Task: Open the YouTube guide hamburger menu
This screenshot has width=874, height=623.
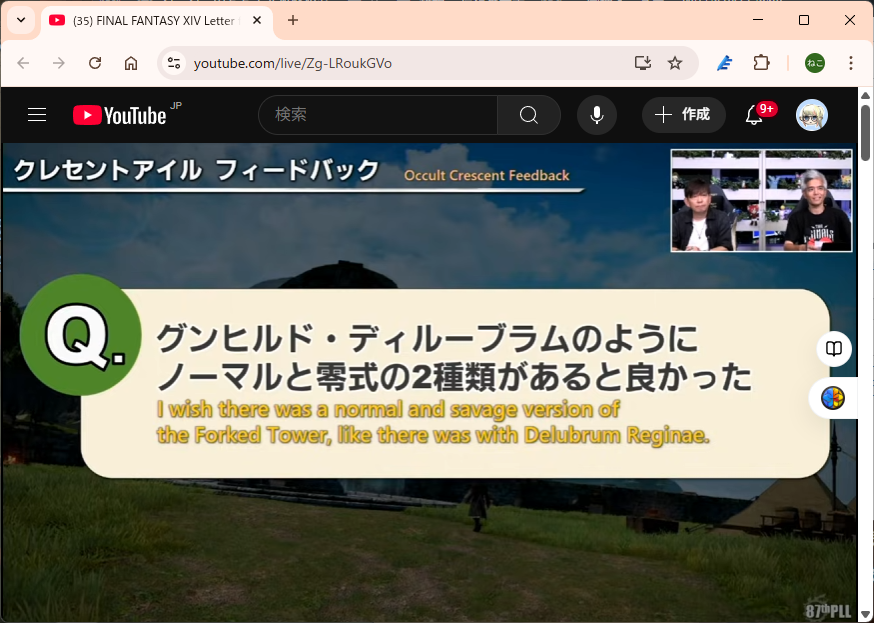Action: [x=37, y=115]
